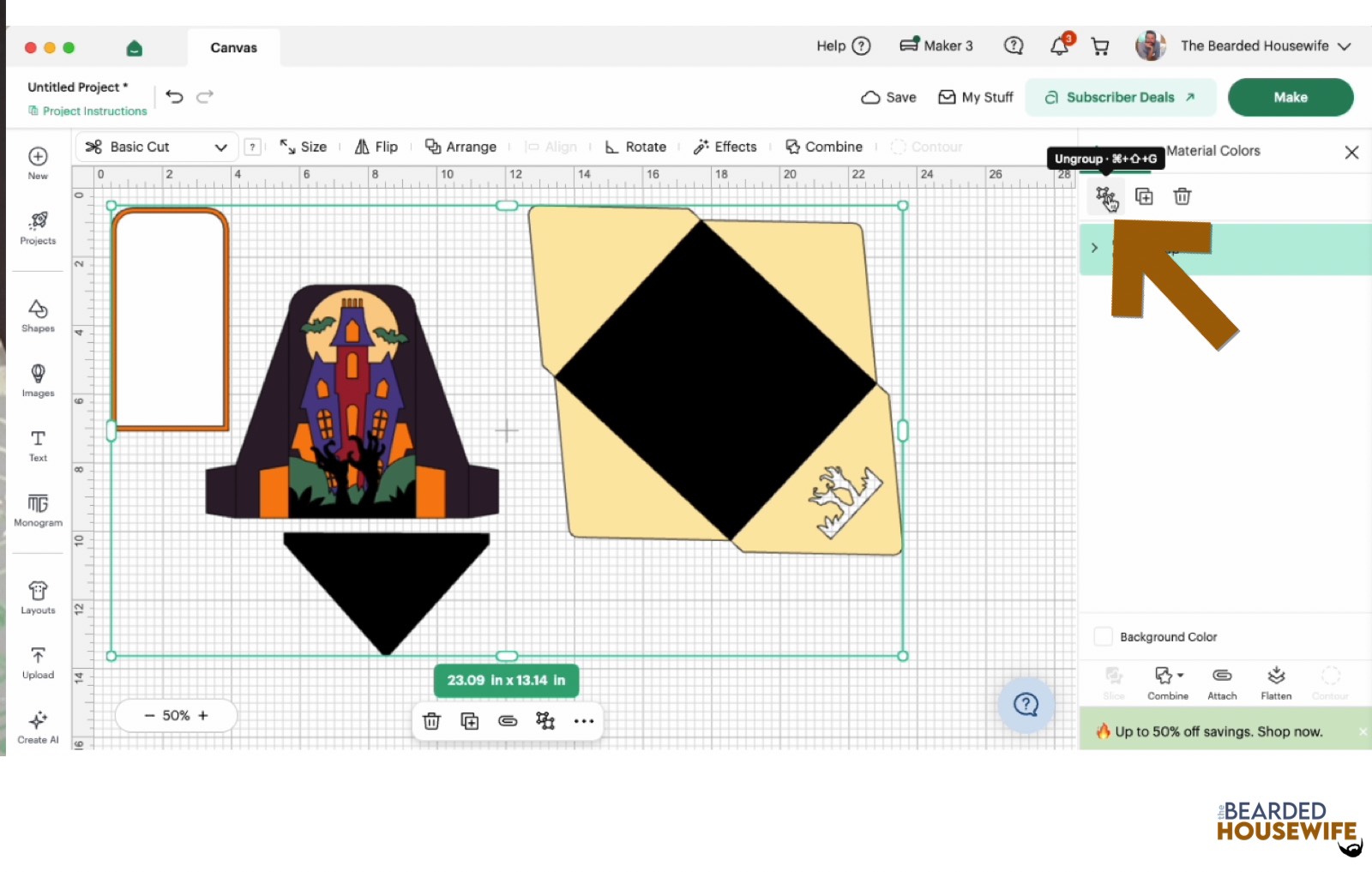Click the Untitled Project title
1372x872 pixels.
(78, 87)
